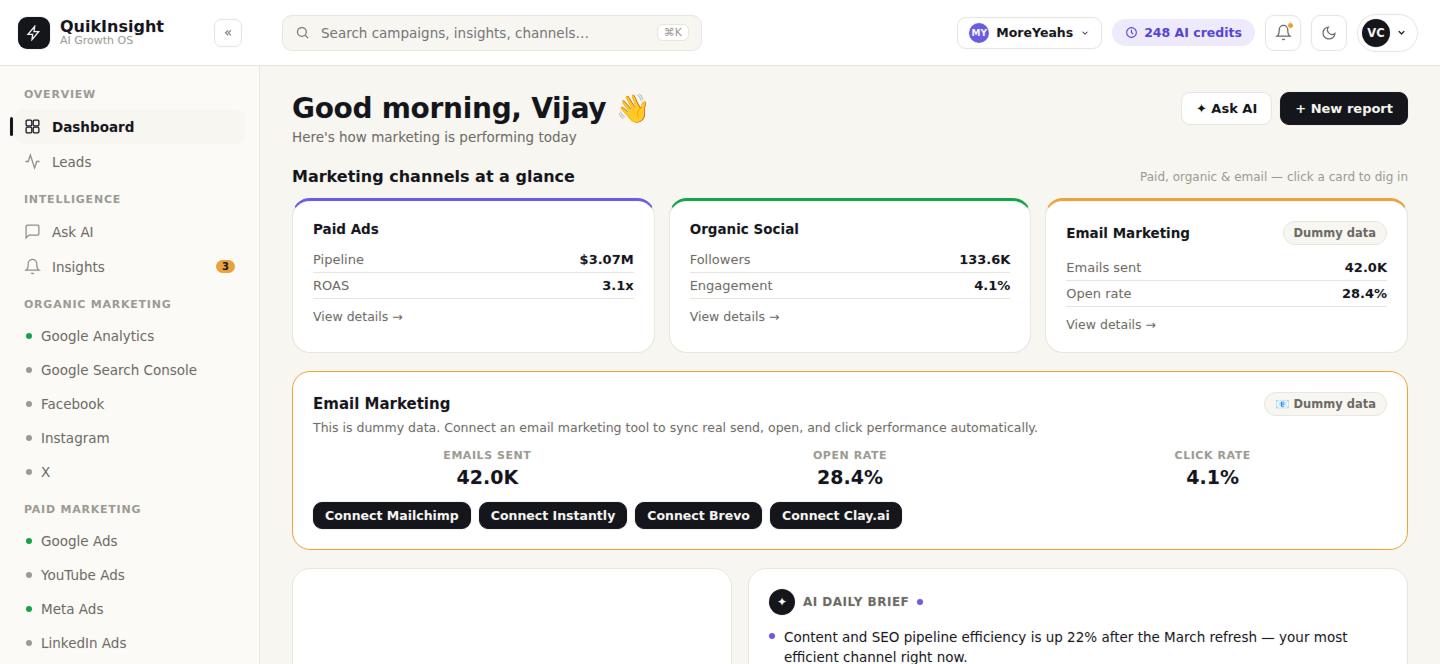Open the notifications bell
1440x664 pixels.
click(1283, 33)
